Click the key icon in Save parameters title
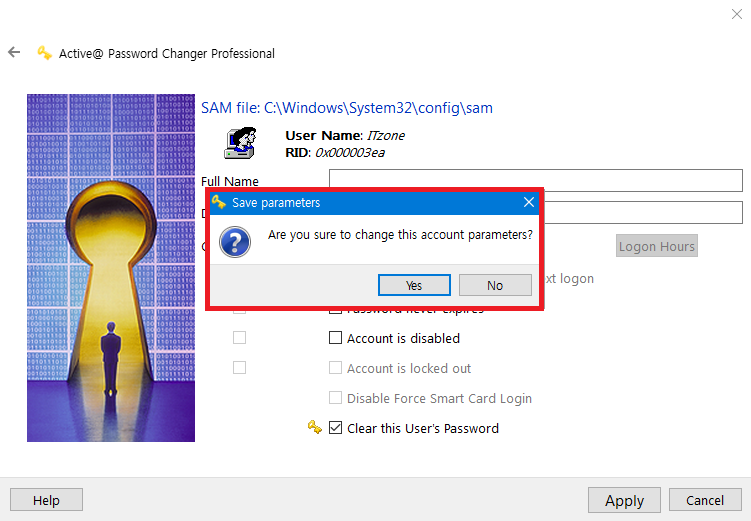 click(219, 202)
